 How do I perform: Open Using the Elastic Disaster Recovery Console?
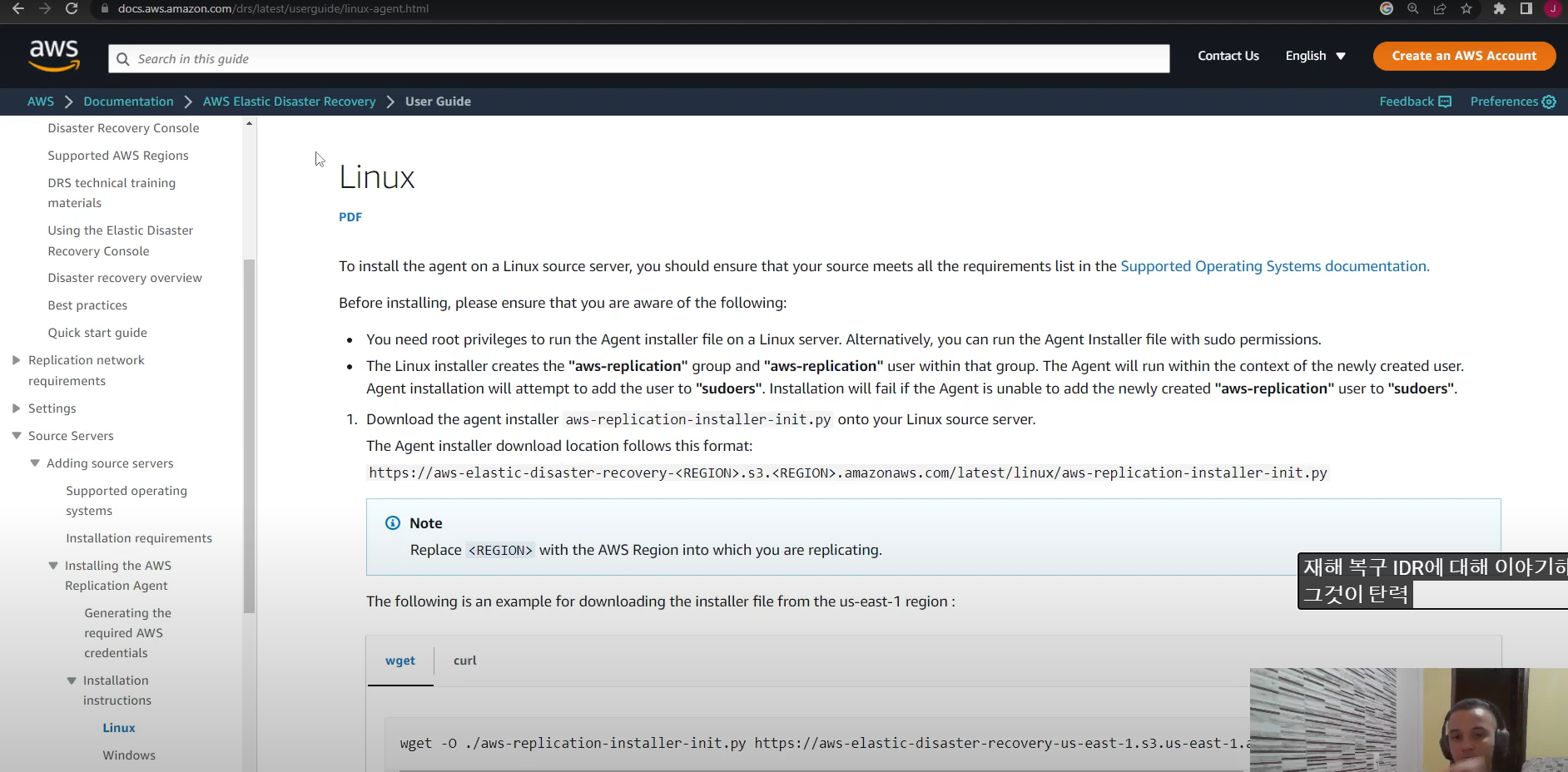click(x=120, y=240)
